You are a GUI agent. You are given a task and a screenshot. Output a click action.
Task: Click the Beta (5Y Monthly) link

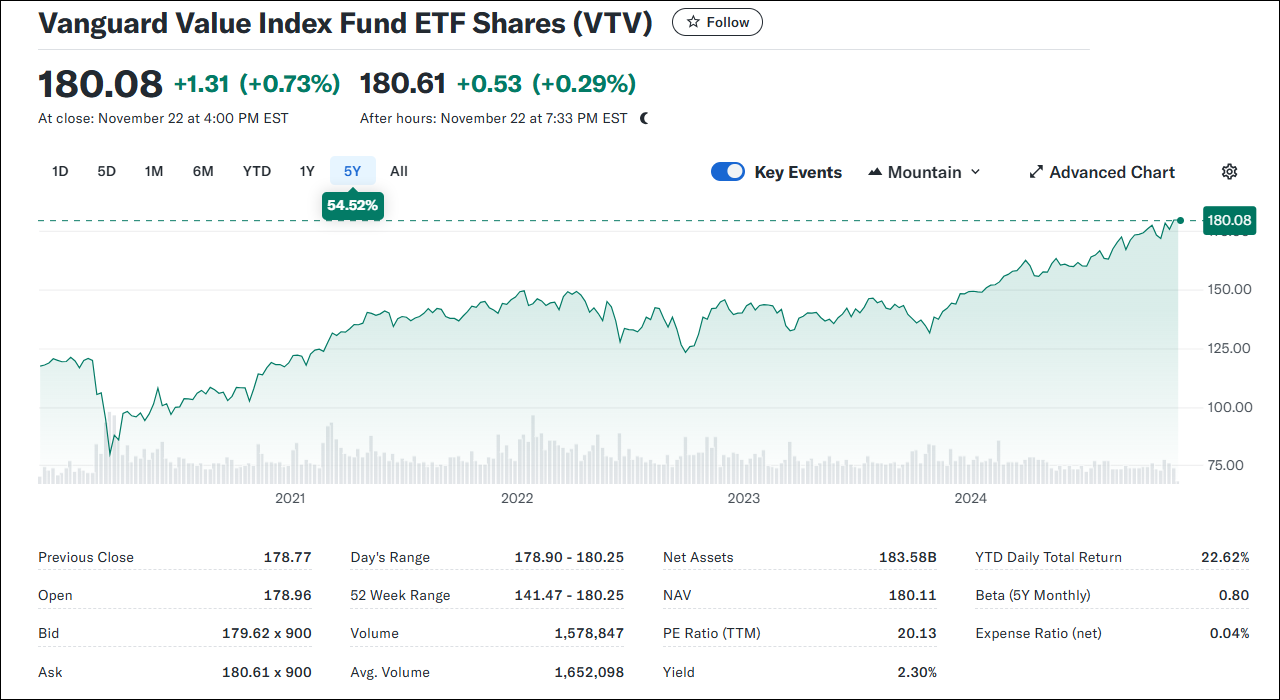click(x=1035, y=595)
